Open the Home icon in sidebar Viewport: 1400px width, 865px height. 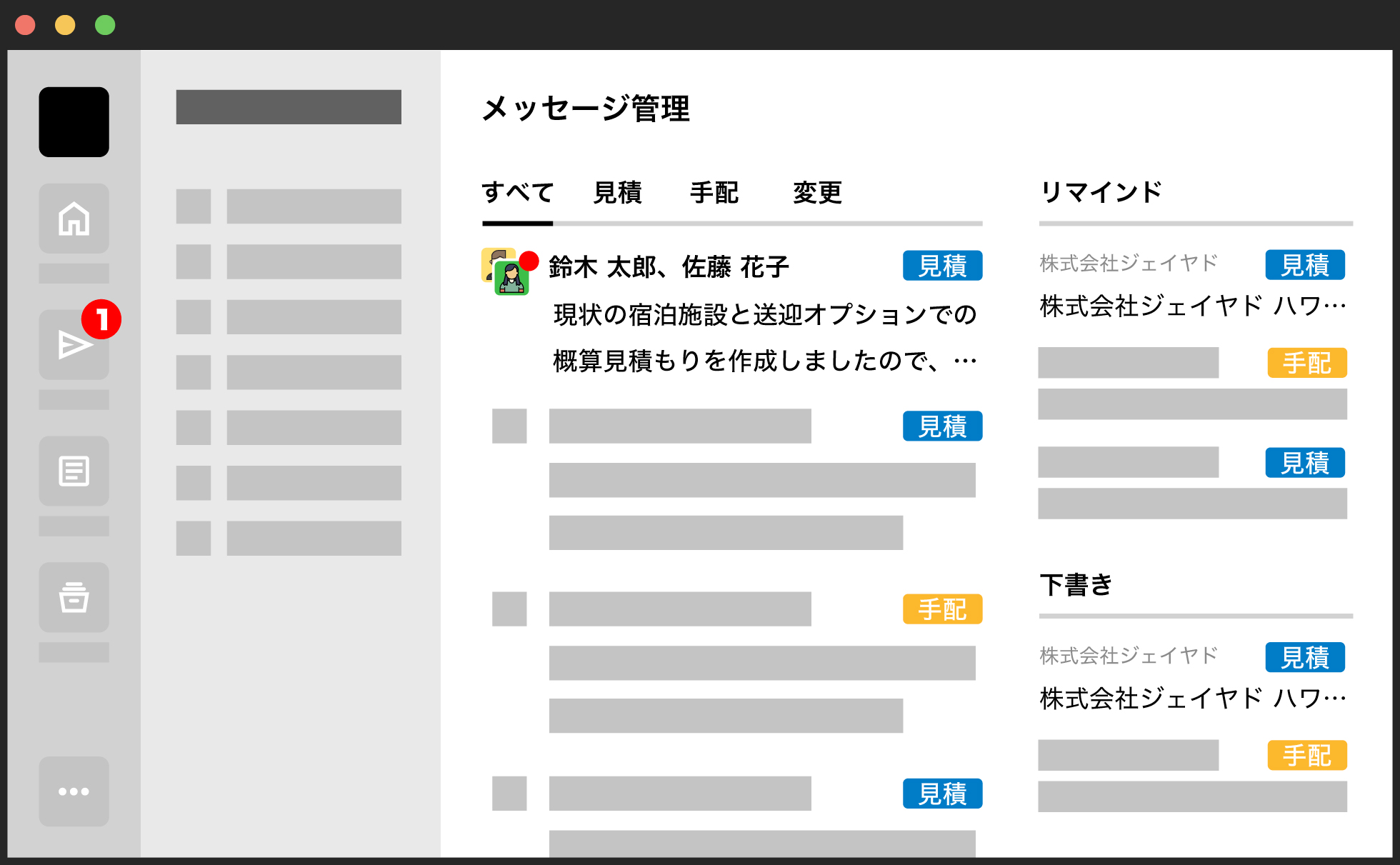click(x=74, y=219)
